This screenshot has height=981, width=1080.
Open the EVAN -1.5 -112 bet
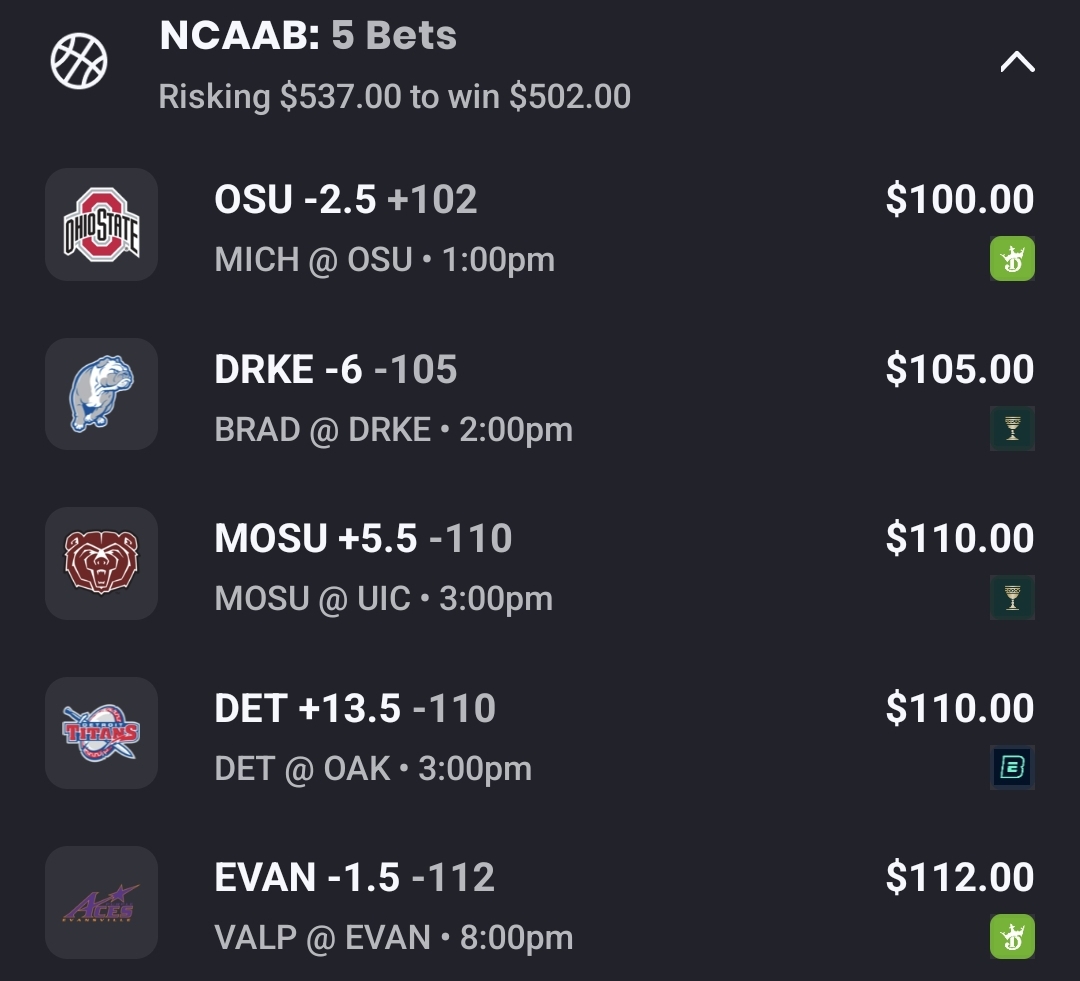point(354,878)
